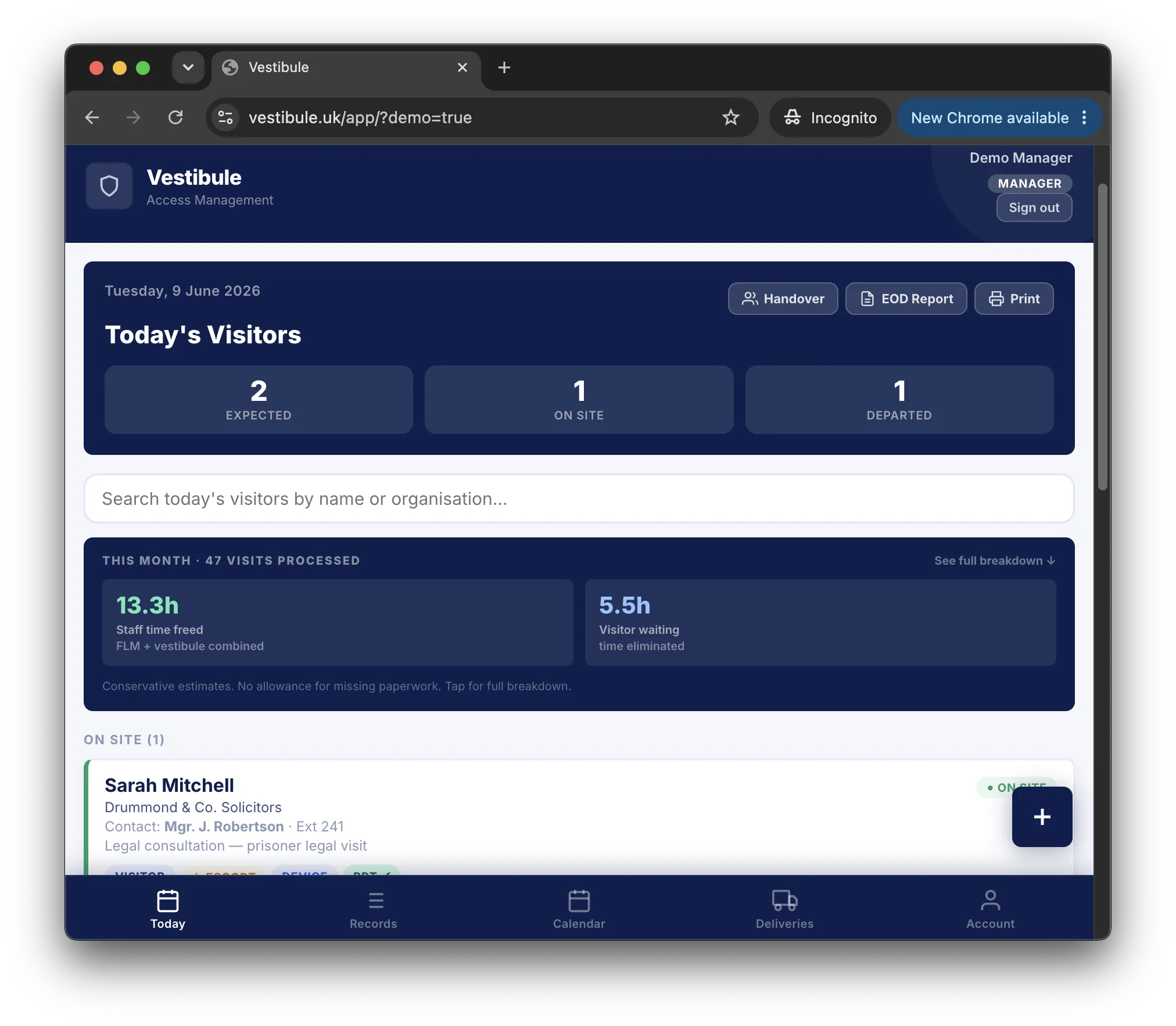The image size is (1176, 1026).
Task: Switch to the Calendar tab
Action: pyautogui.click(x=579, y=910)
